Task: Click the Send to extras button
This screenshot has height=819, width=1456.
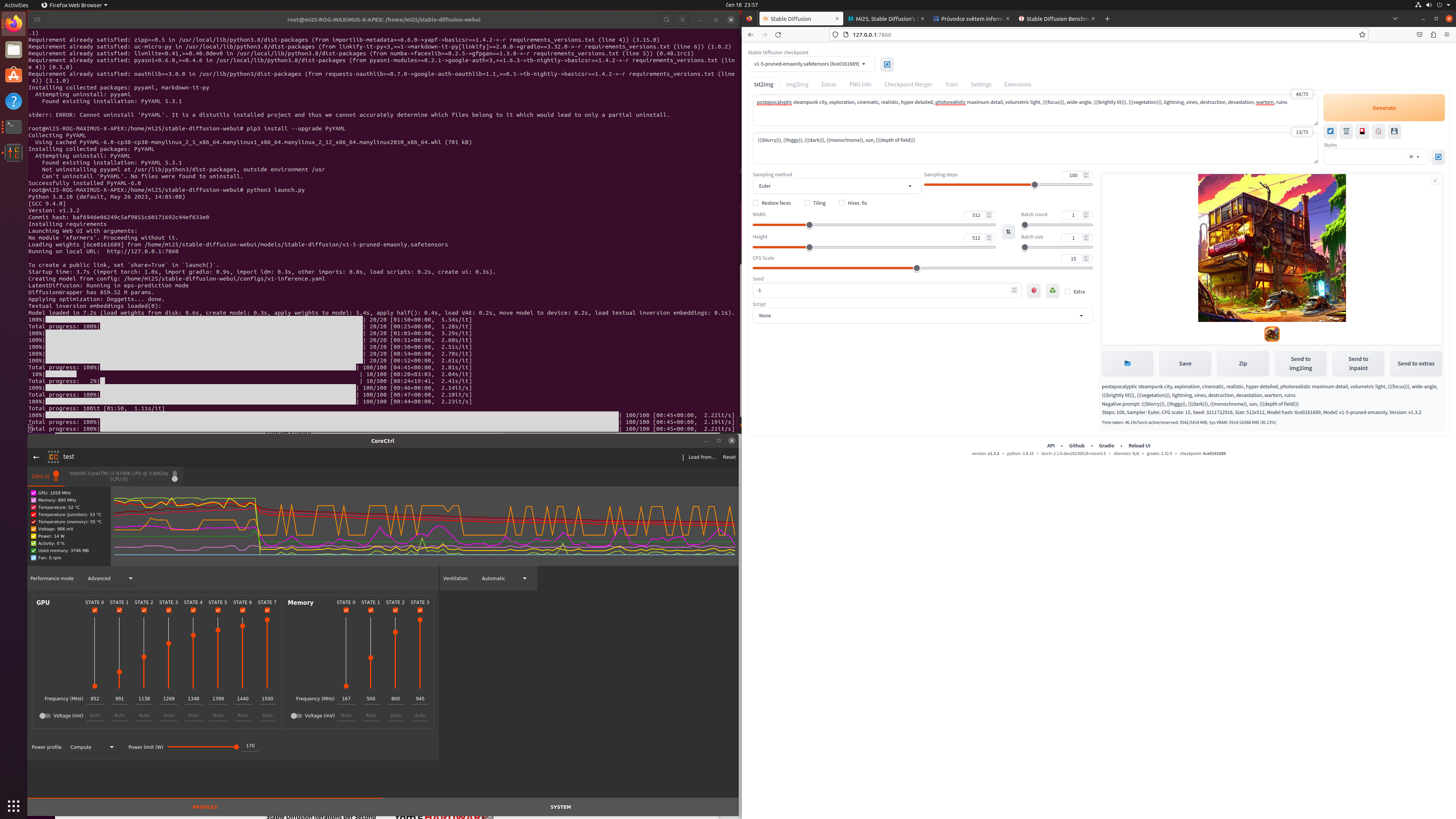Action: (x=1415, y=364)
